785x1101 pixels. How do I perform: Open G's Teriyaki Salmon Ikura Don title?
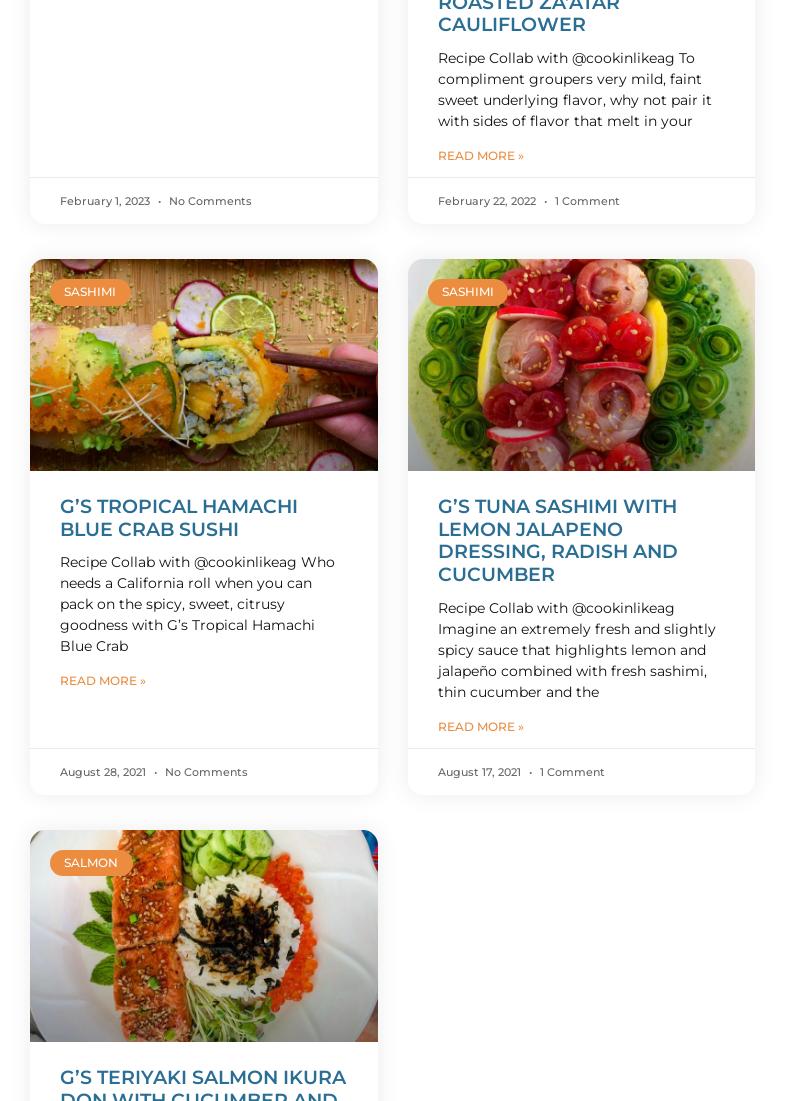[x=203, y=1083]
